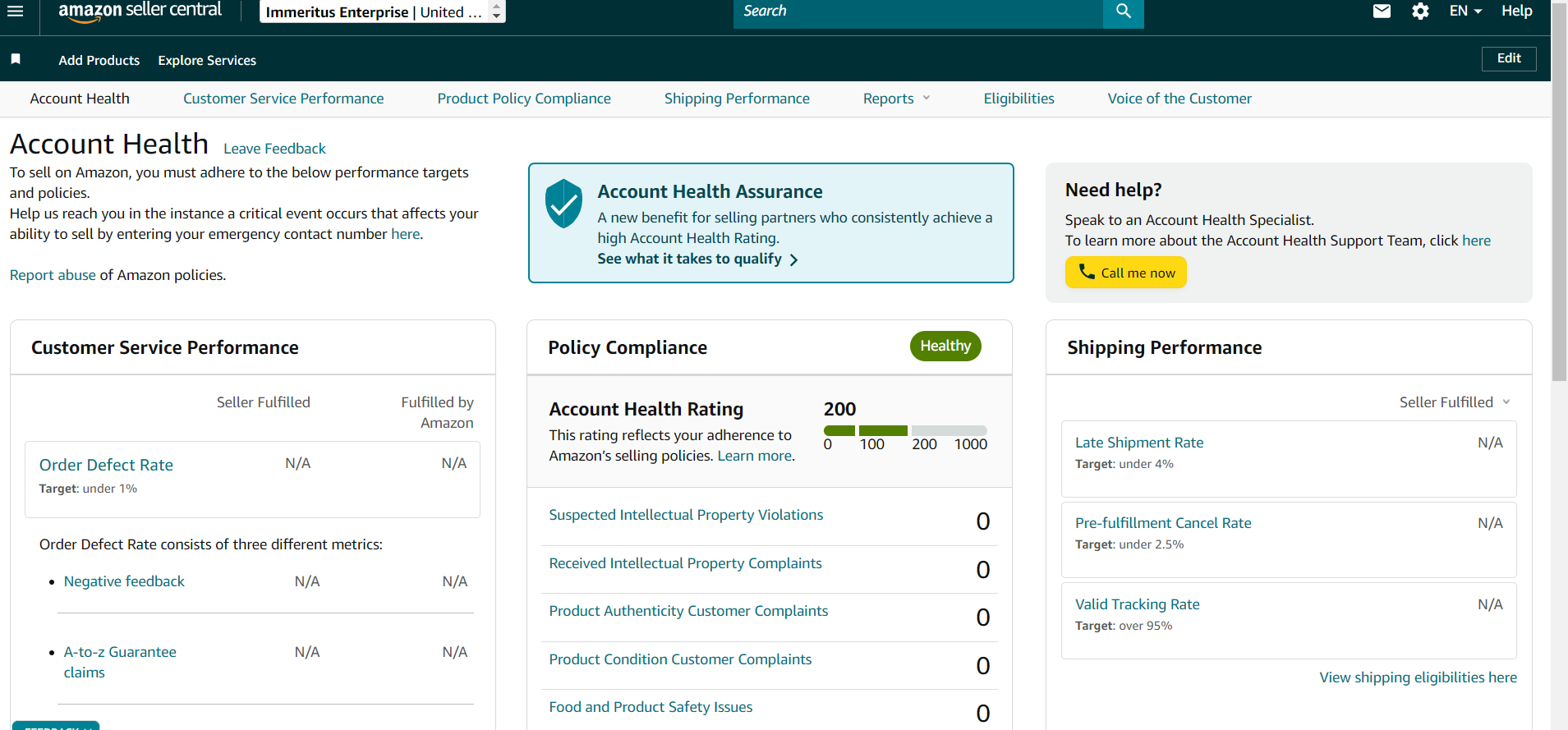Click the Account Health Rating value 200

839,409
